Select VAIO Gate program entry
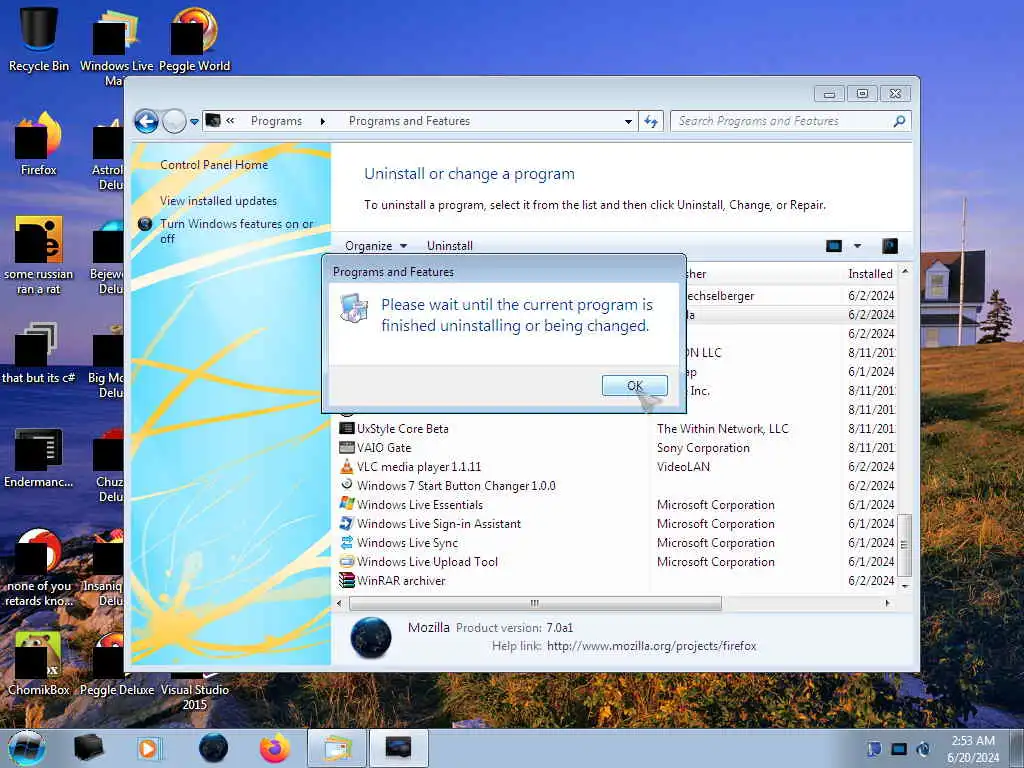Viewport: 1024px width, 768px height. click(x=384, y=447)
